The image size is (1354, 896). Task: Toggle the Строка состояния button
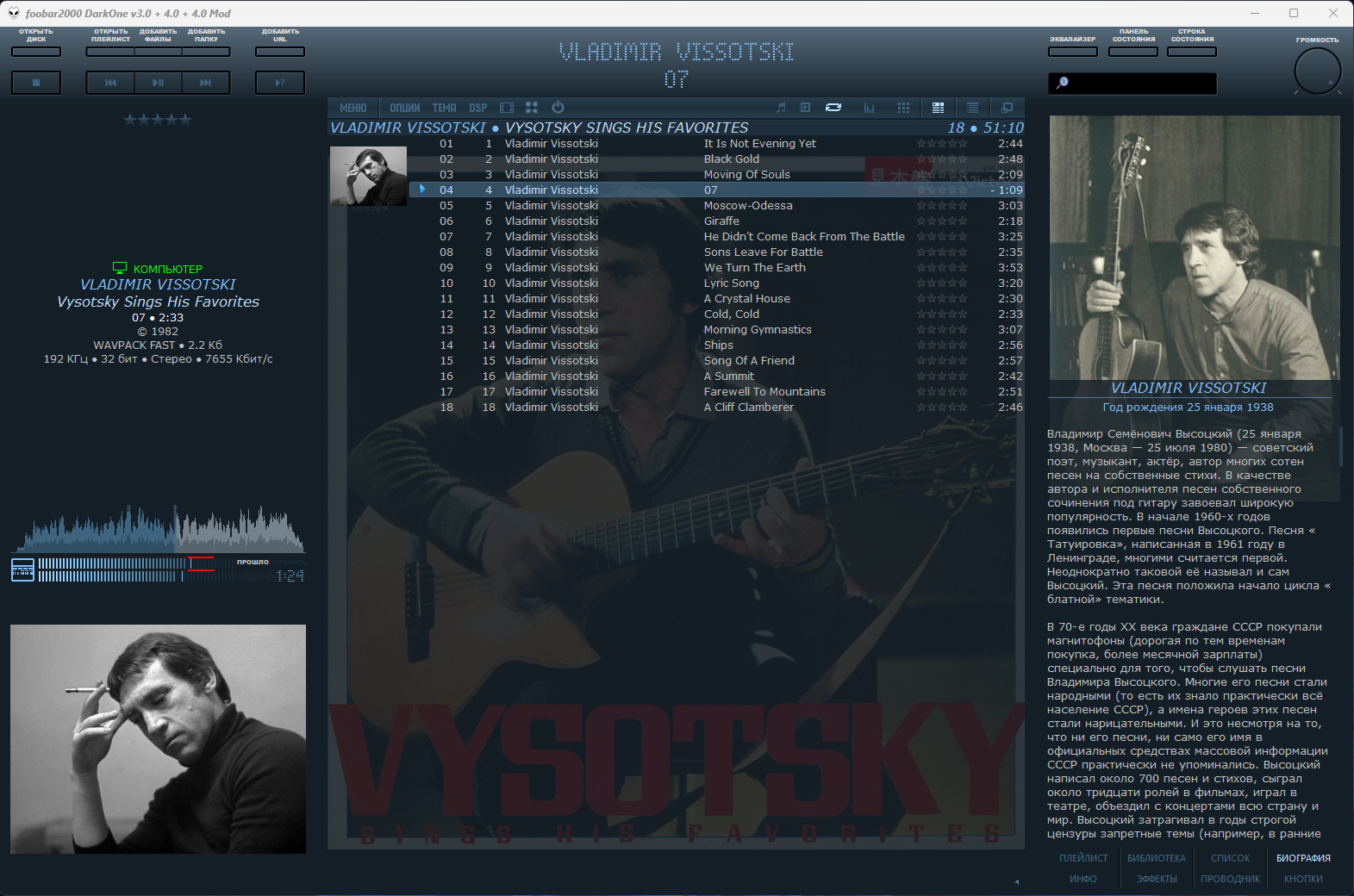pos(1192,52)
